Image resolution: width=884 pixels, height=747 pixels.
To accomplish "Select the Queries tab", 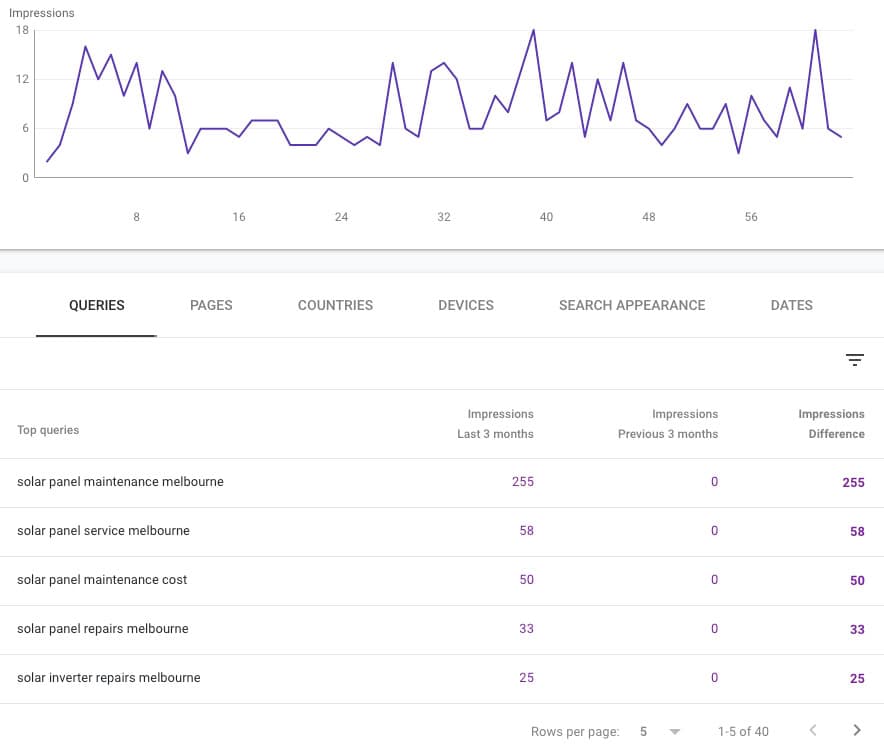I will 96,306.
